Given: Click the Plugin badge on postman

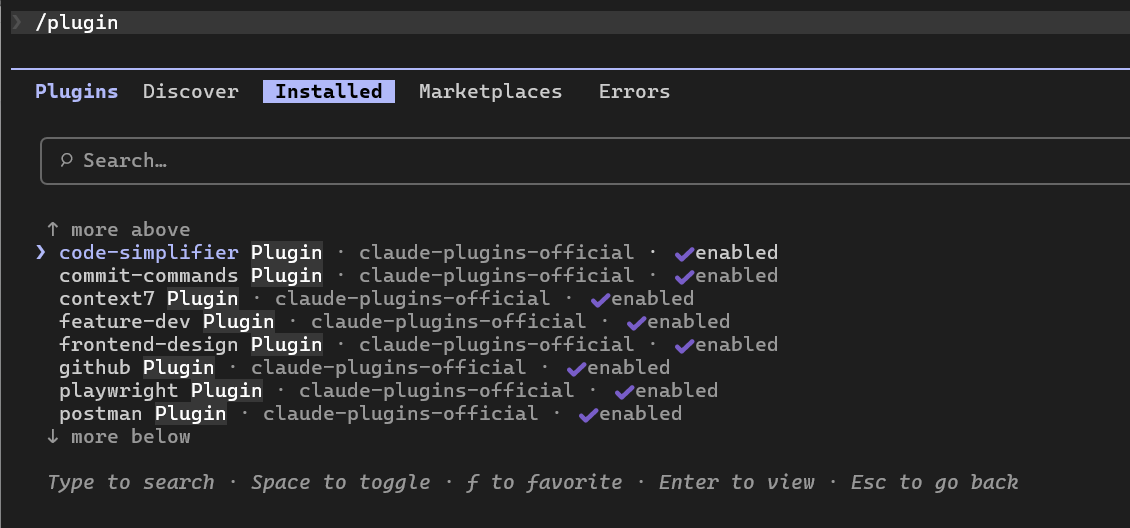Looking at the screenshot, I should [190, 413].
